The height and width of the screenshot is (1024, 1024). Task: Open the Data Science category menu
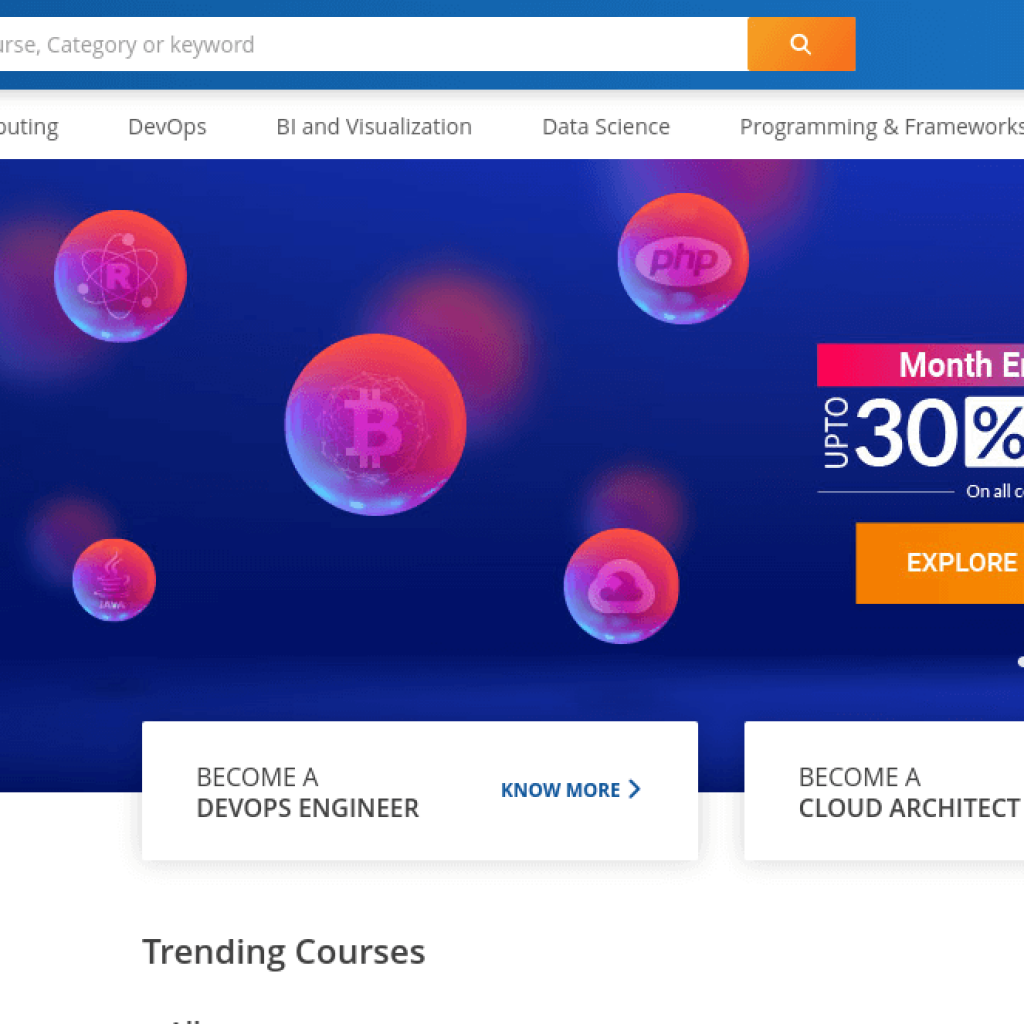point(606,127)
